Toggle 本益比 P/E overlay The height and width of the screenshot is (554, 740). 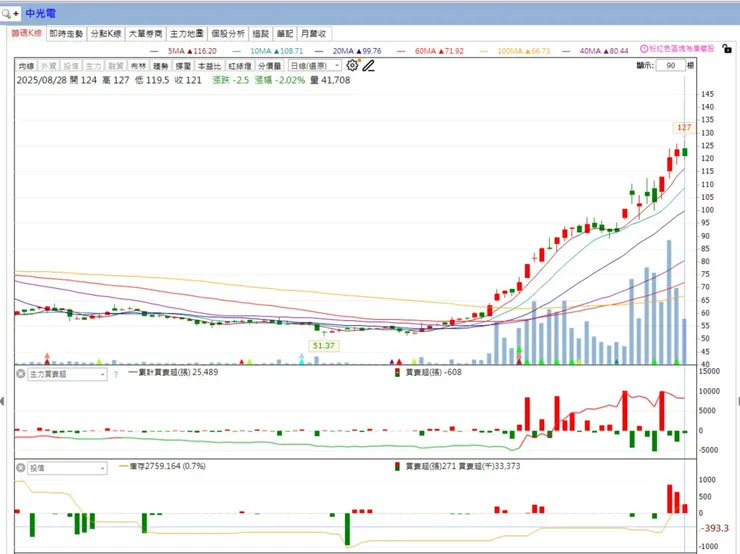[x=209, y=66]
